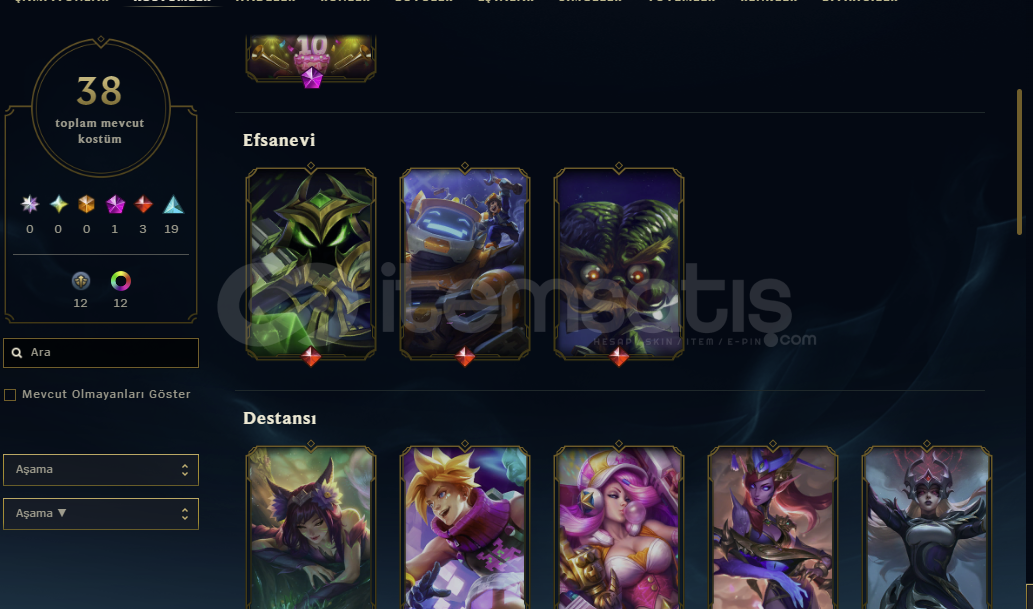1033x609 pixels.
Task: Click the vertical scrollbar thumb on the right
Action: pos(1019,162)
